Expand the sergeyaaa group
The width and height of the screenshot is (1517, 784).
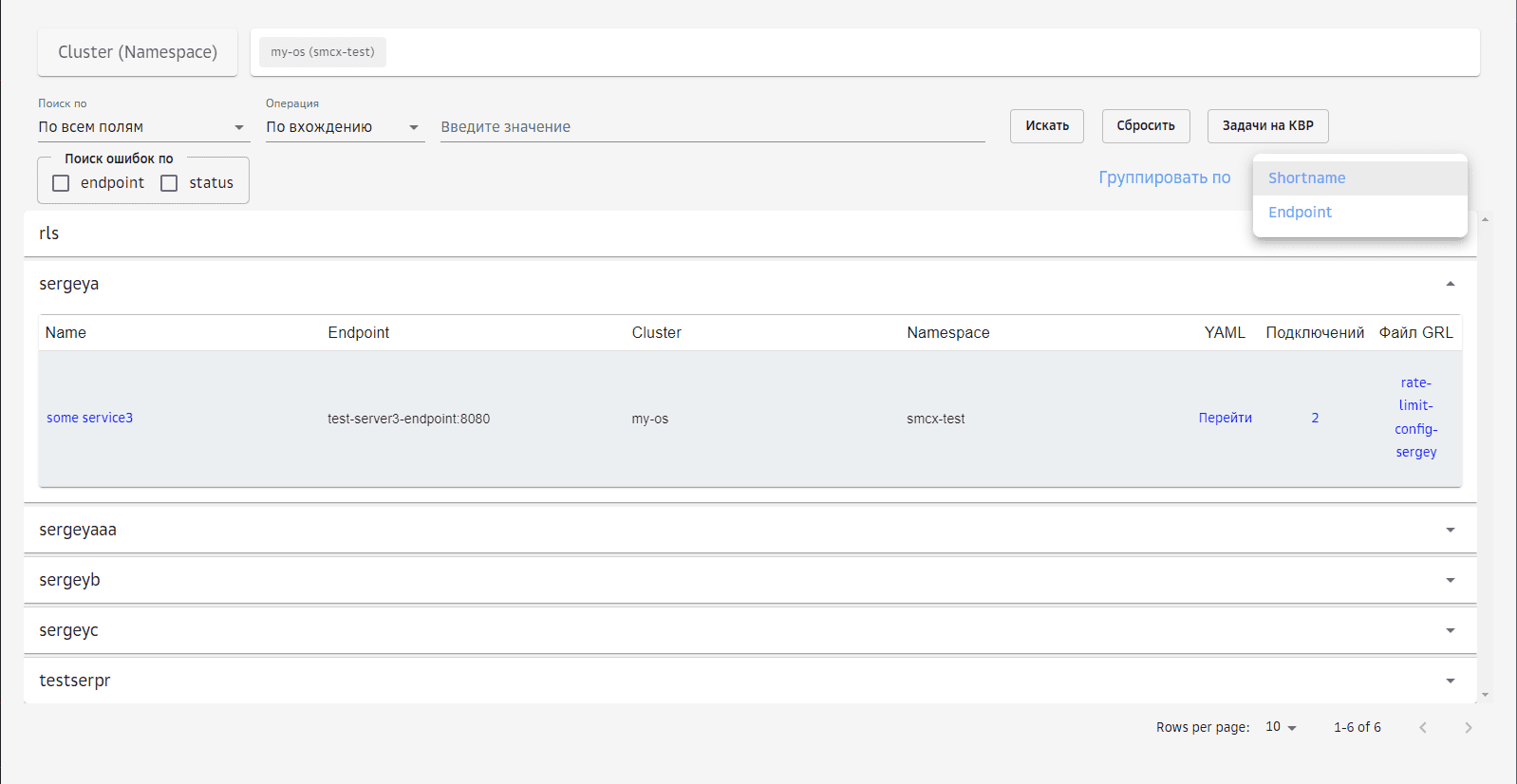click(1450, 530)
